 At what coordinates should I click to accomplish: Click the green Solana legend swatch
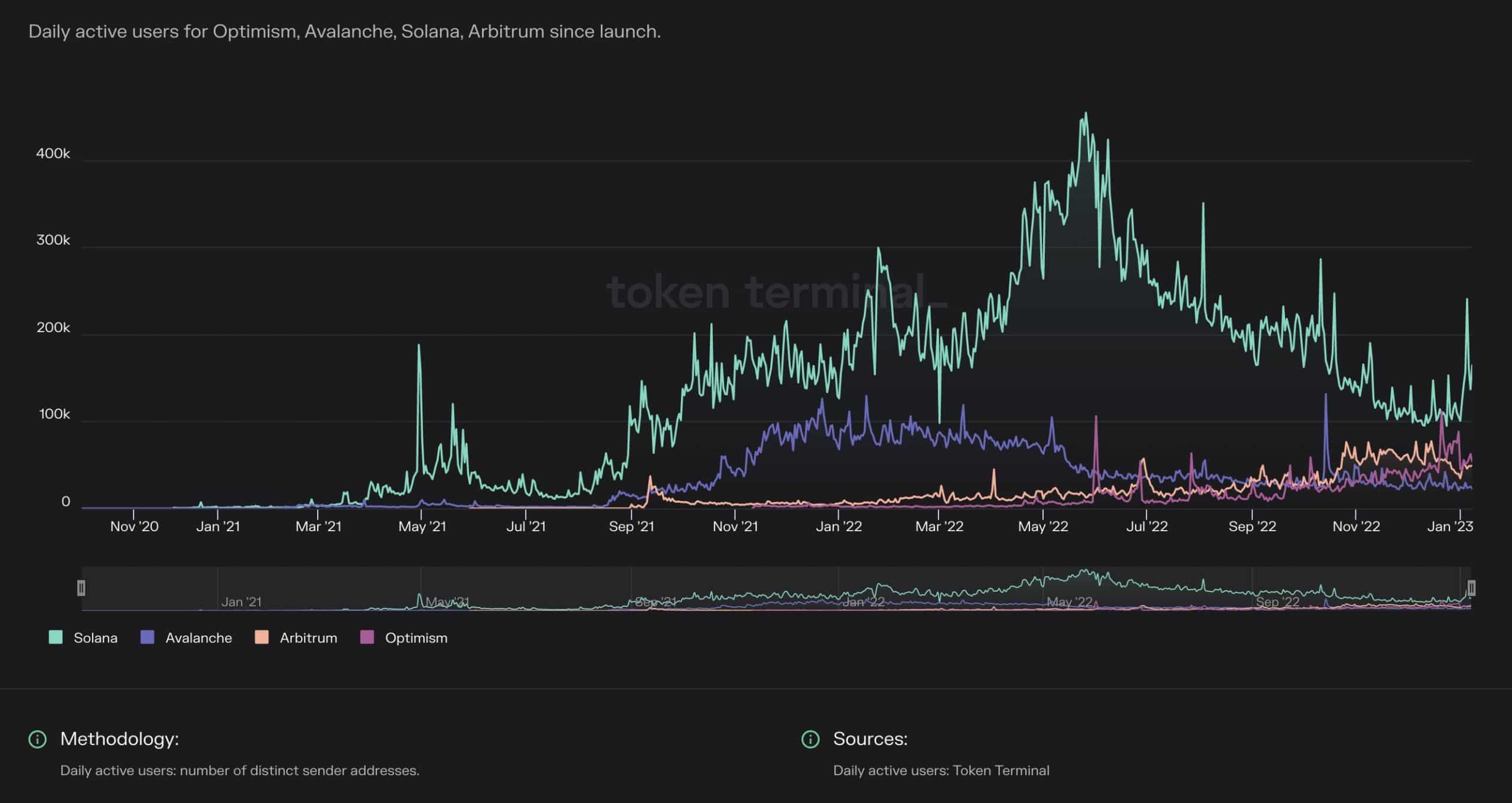56,637
